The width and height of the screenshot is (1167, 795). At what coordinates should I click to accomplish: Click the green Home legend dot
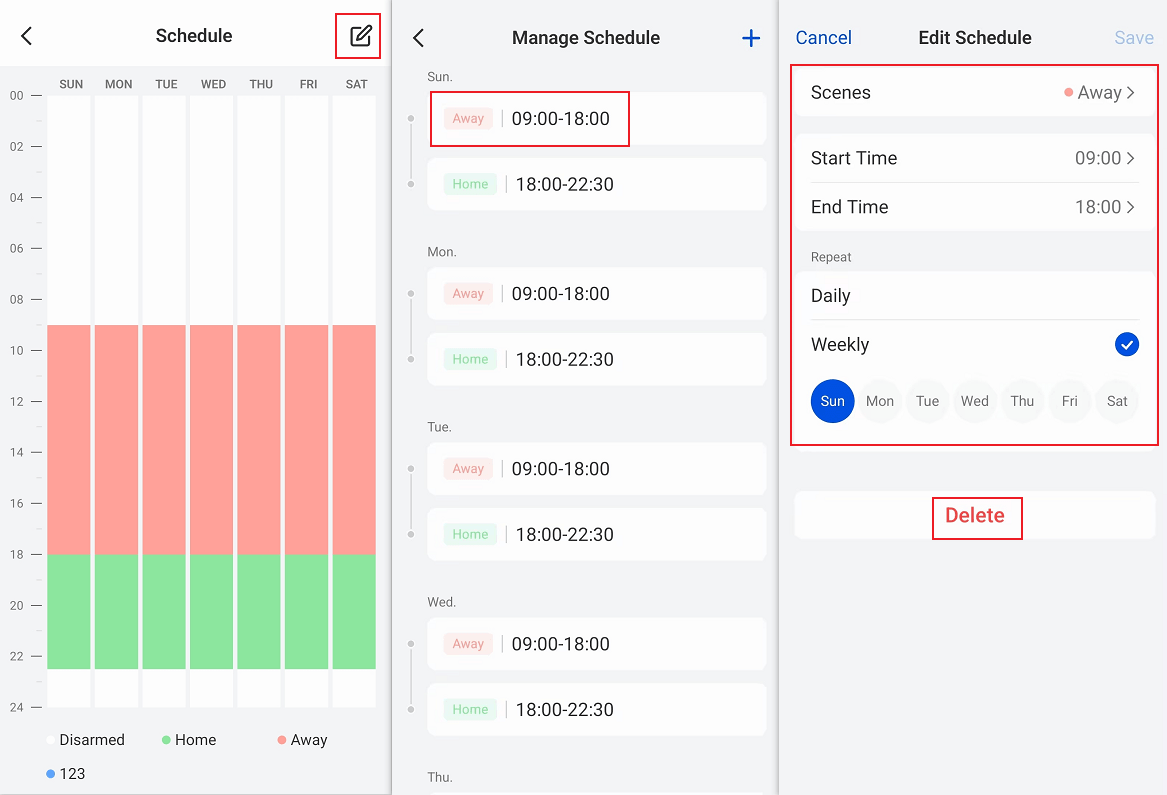[166, 740]
